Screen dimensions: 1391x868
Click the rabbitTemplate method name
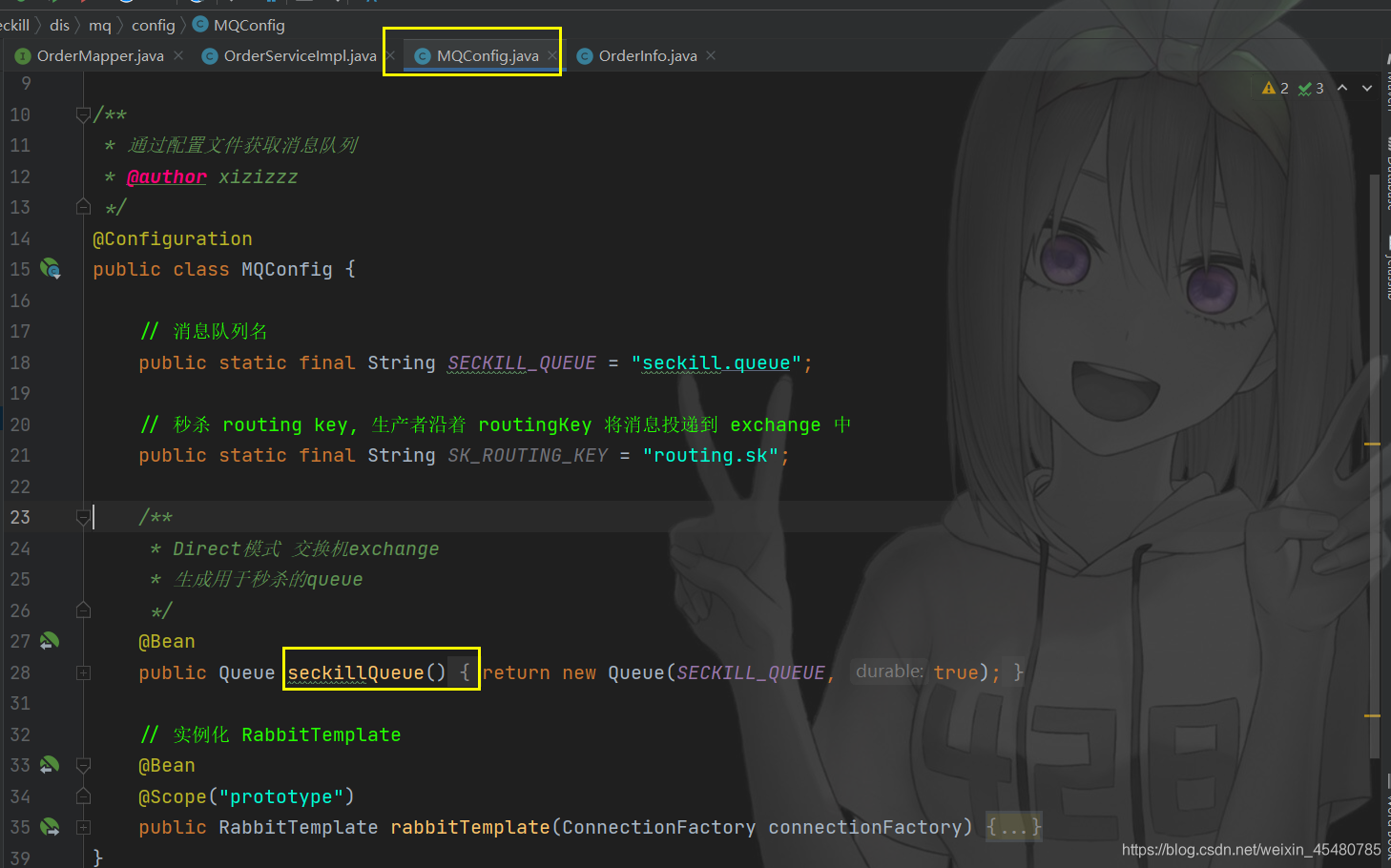tap(469, 827)
